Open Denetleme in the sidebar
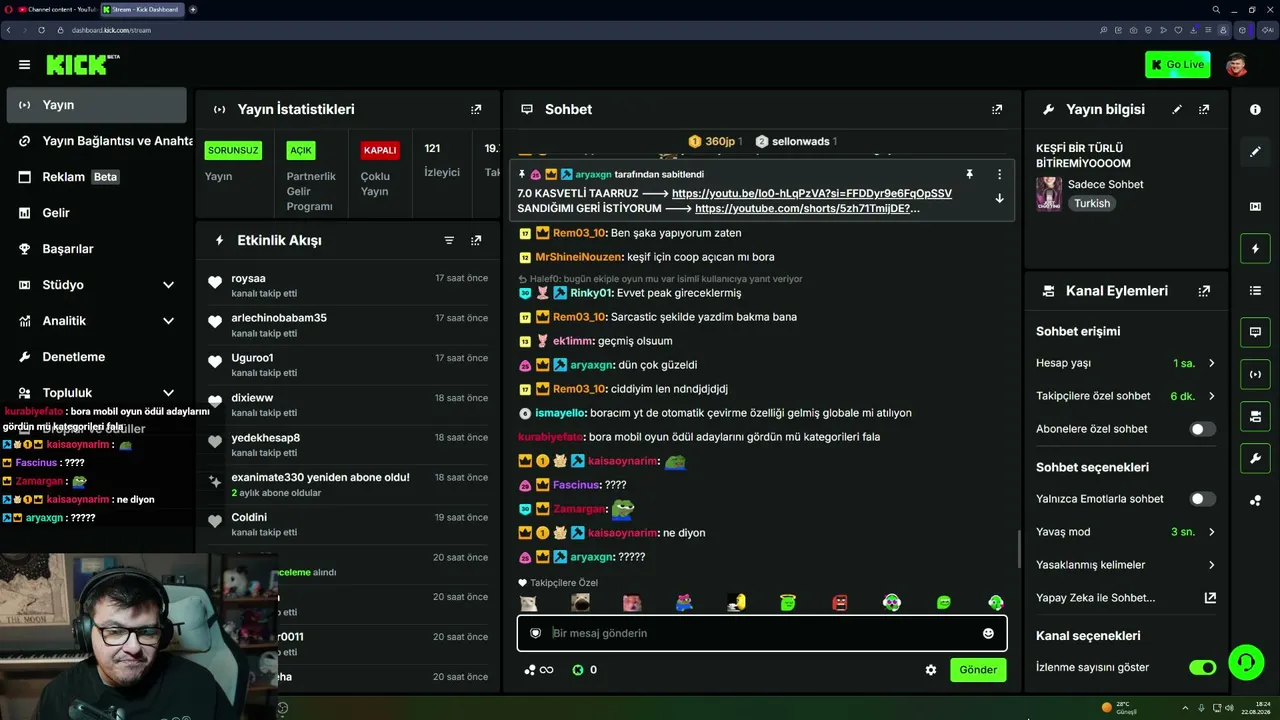 (x=97, y=357)
